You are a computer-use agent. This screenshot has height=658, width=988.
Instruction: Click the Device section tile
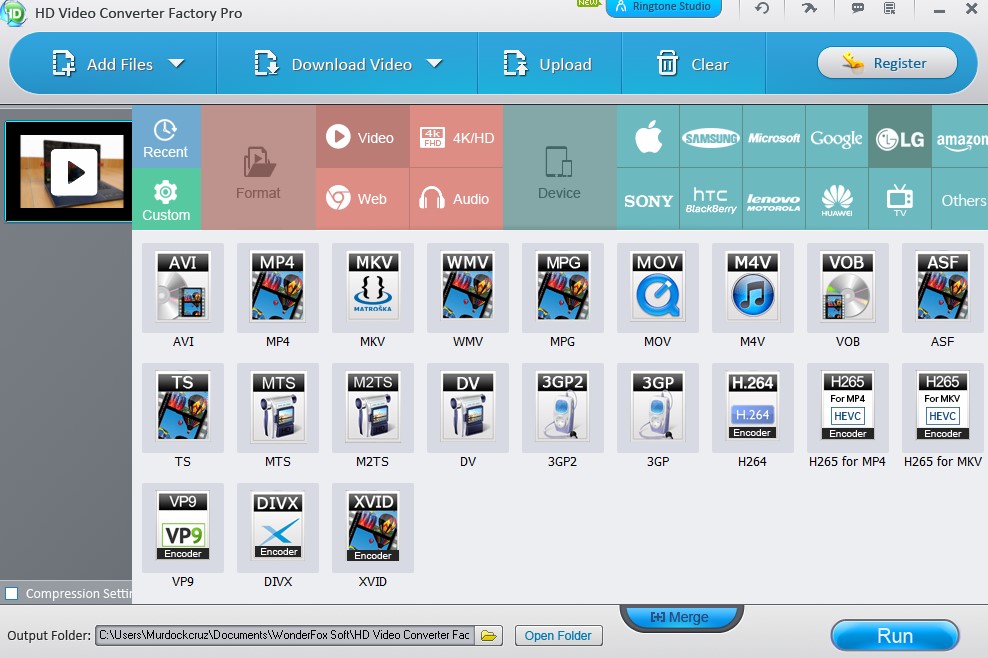point(560,168)
